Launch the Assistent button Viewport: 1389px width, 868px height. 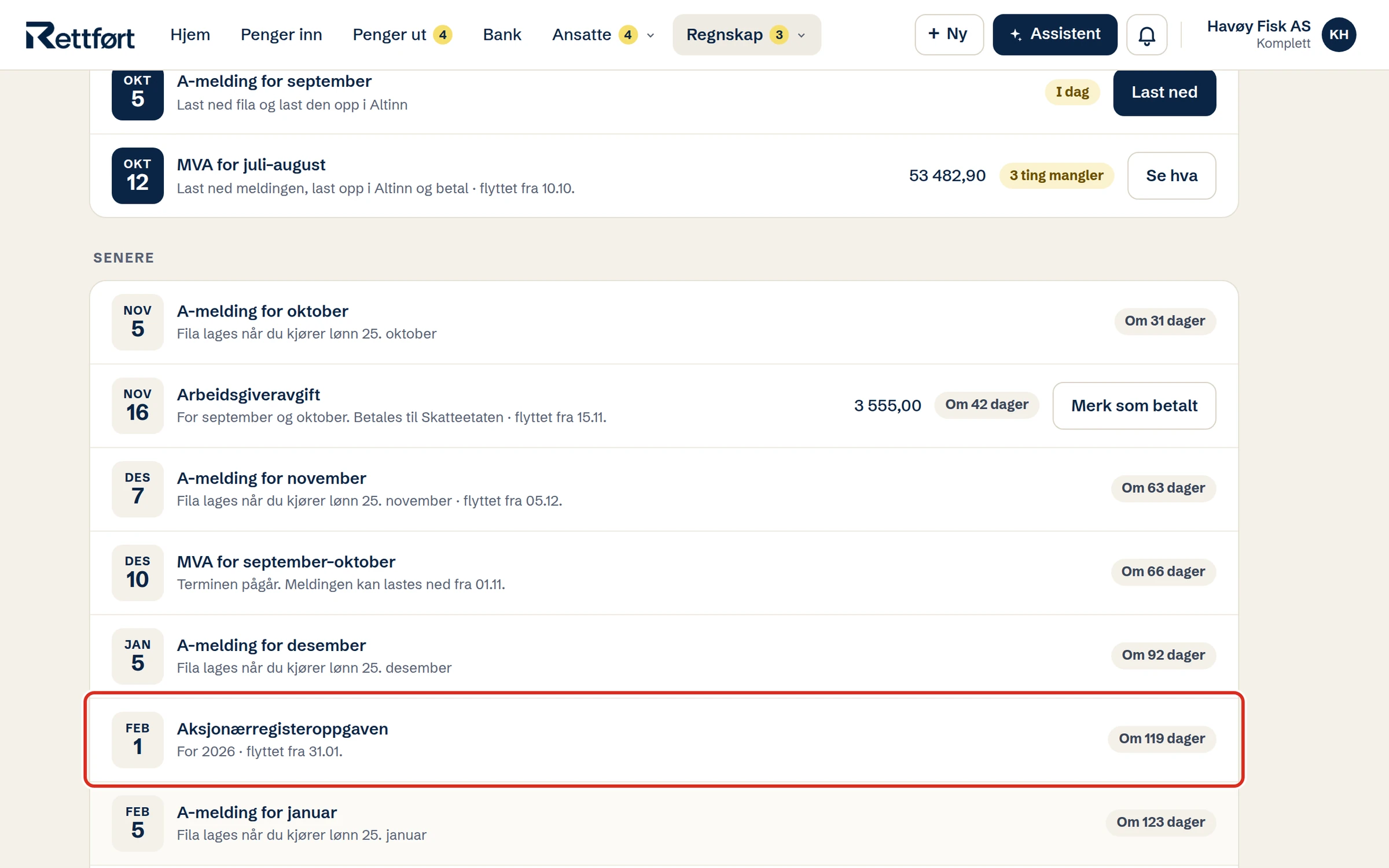click(x=1054, y=35)
